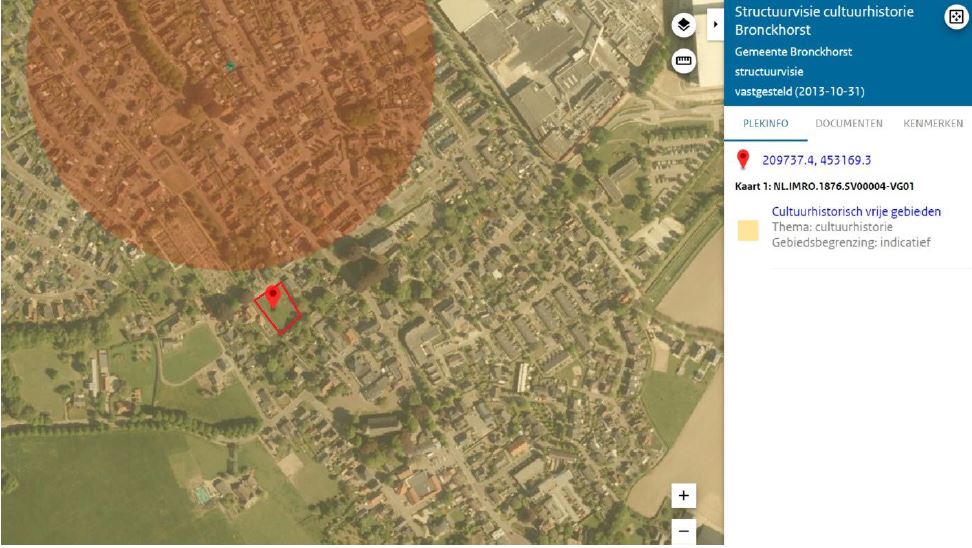Viewport: 972px width, 548px height.
Task: Click the red pin beside coordinates
Action: pos(743,159)
